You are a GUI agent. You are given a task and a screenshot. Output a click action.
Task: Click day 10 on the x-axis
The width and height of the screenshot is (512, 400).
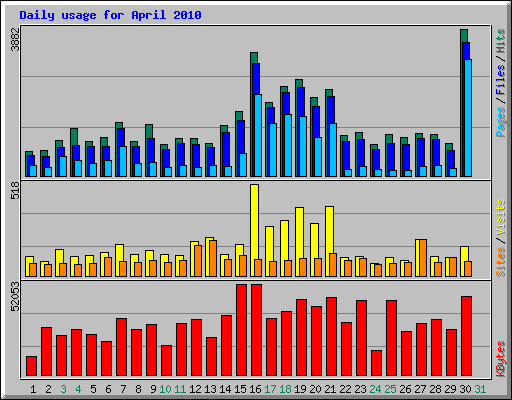(x=165, y=389)
